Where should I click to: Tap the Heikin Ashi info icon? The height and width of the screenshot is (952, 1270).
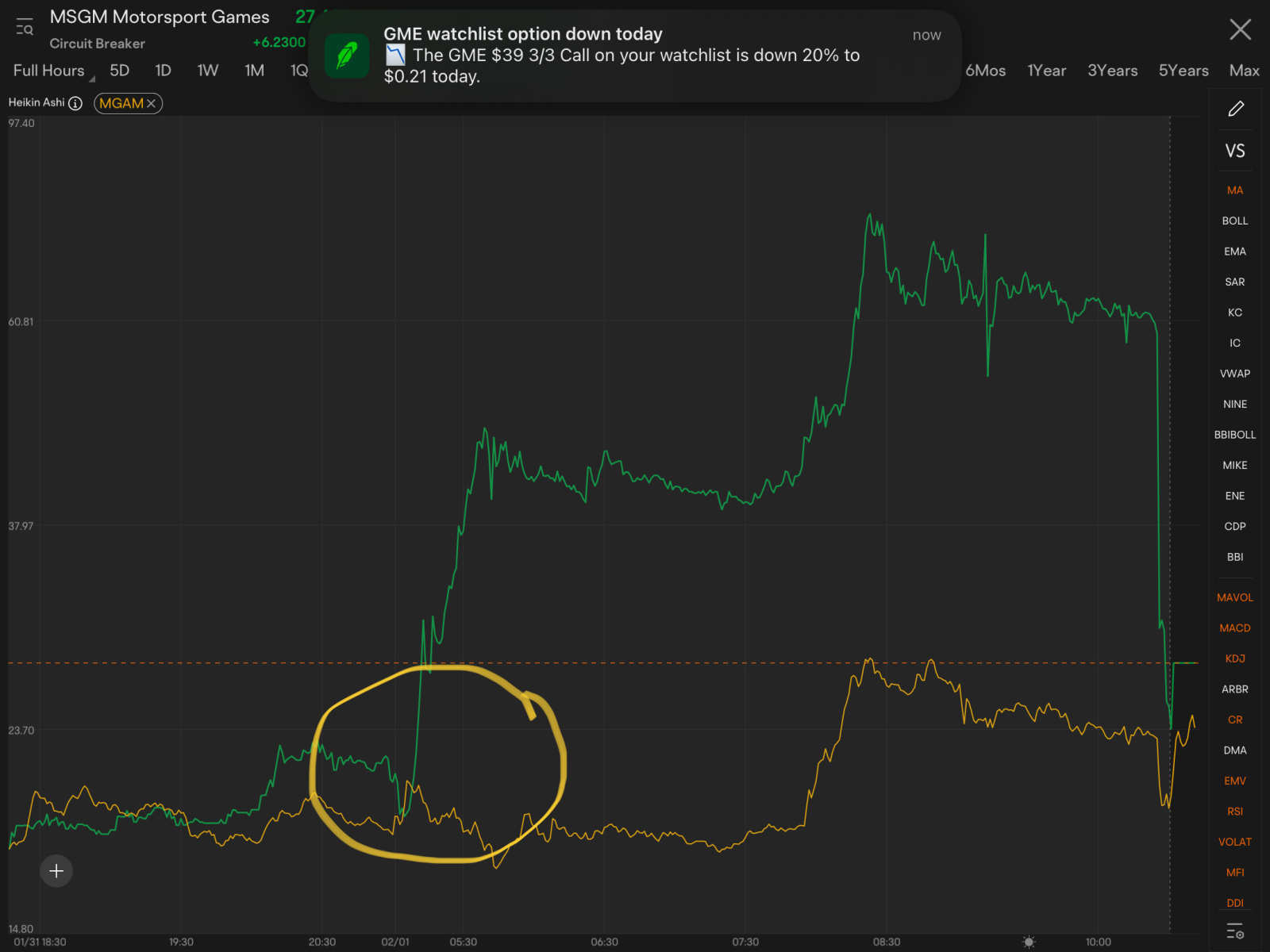[x=75, y=103]
